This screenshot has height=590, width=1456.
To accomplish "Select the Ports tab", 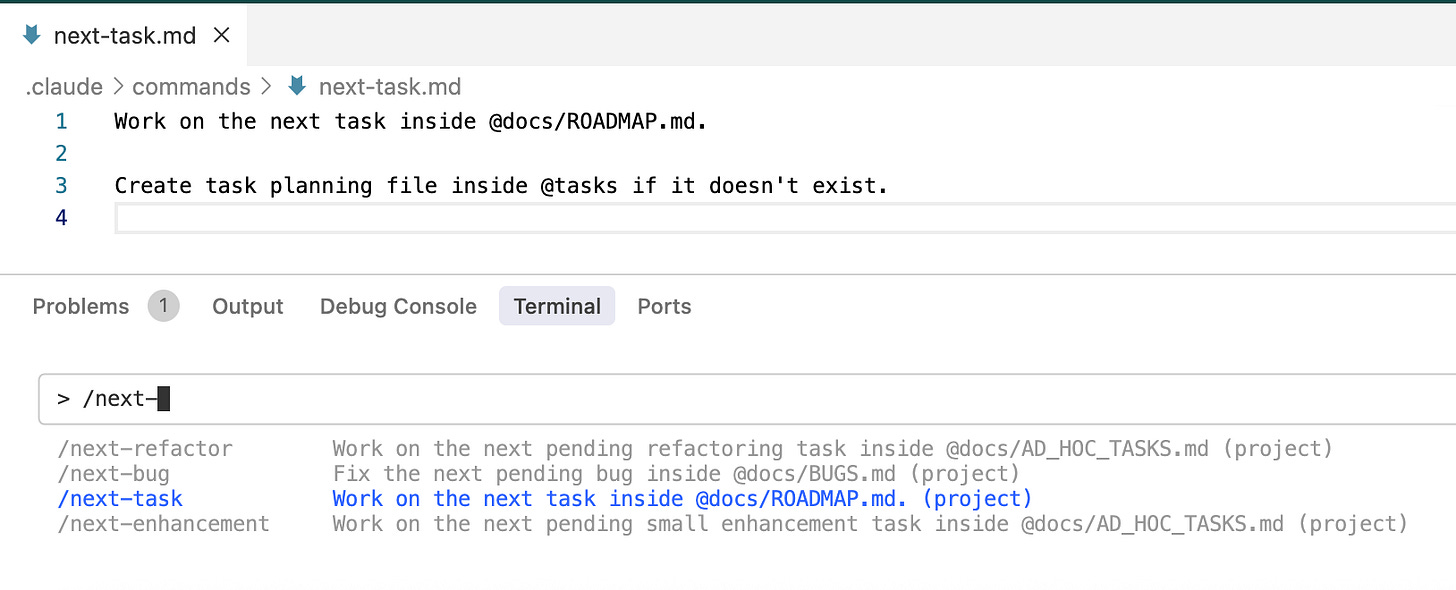I will [x=663, y=306].
